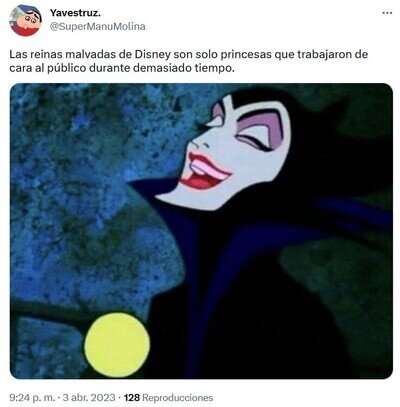Image resolution: width=400 pixels, height=407 pixels.
Task: Click Maleficent's pointed nose in the image
Action: click(x=197, y=142)
